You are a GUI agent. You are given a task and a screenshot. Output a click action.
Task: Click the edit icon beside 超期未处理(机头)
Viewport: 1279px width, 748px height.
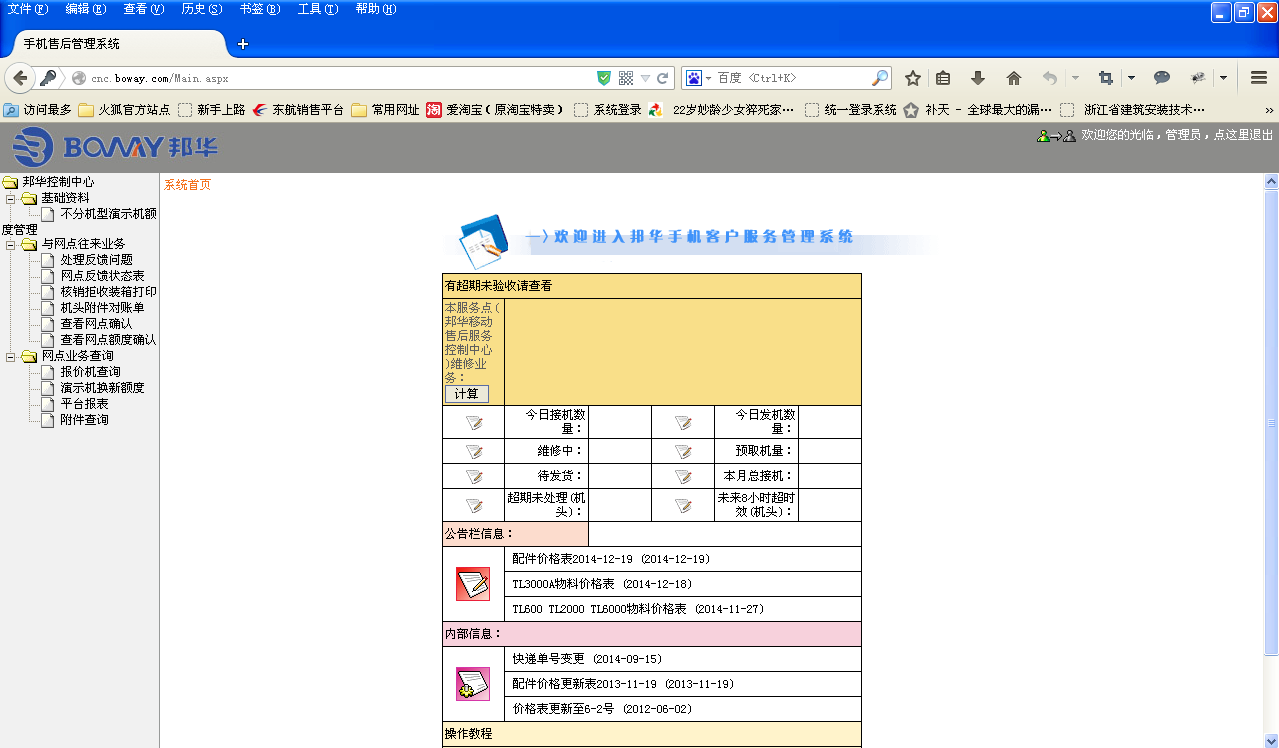click(474, 505)
